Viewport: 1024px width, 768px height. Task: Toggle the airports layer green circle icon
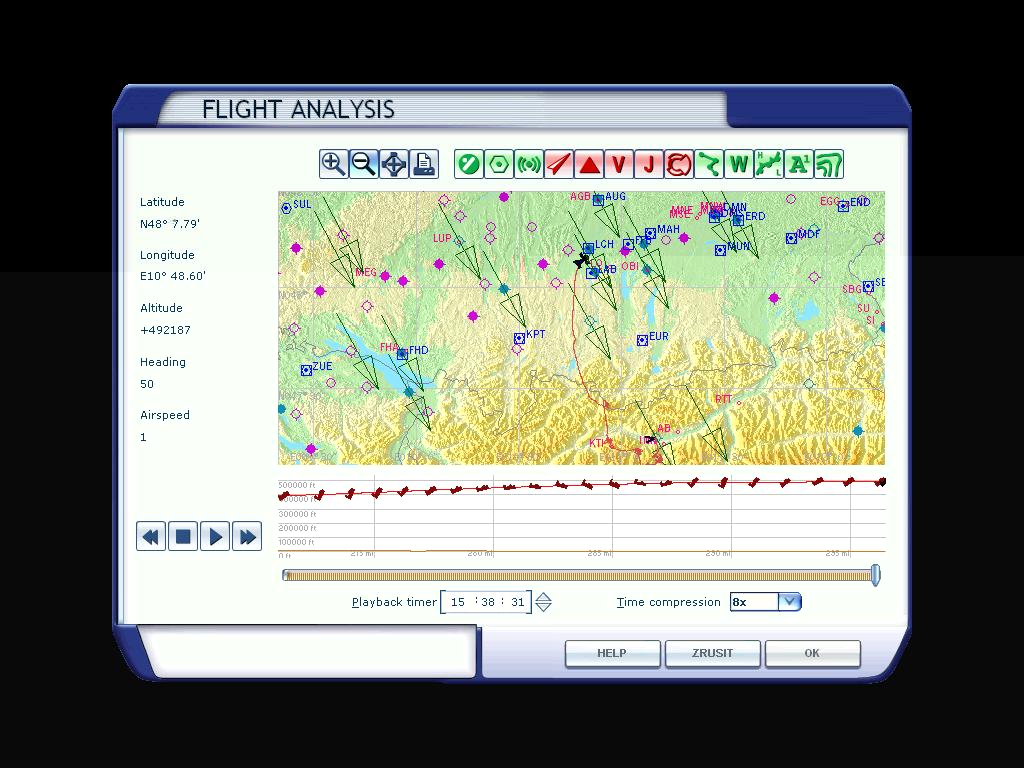tap(468, 164)
